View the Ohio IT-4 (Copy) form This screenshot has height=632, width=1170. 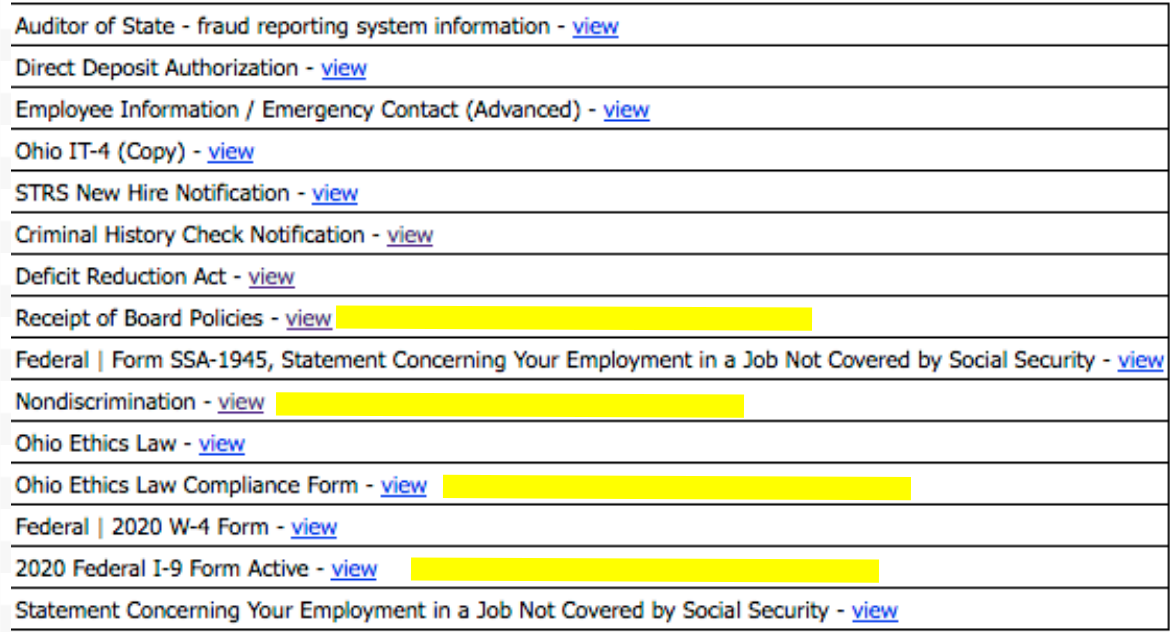pyautogui.click(x=230, y=152)
